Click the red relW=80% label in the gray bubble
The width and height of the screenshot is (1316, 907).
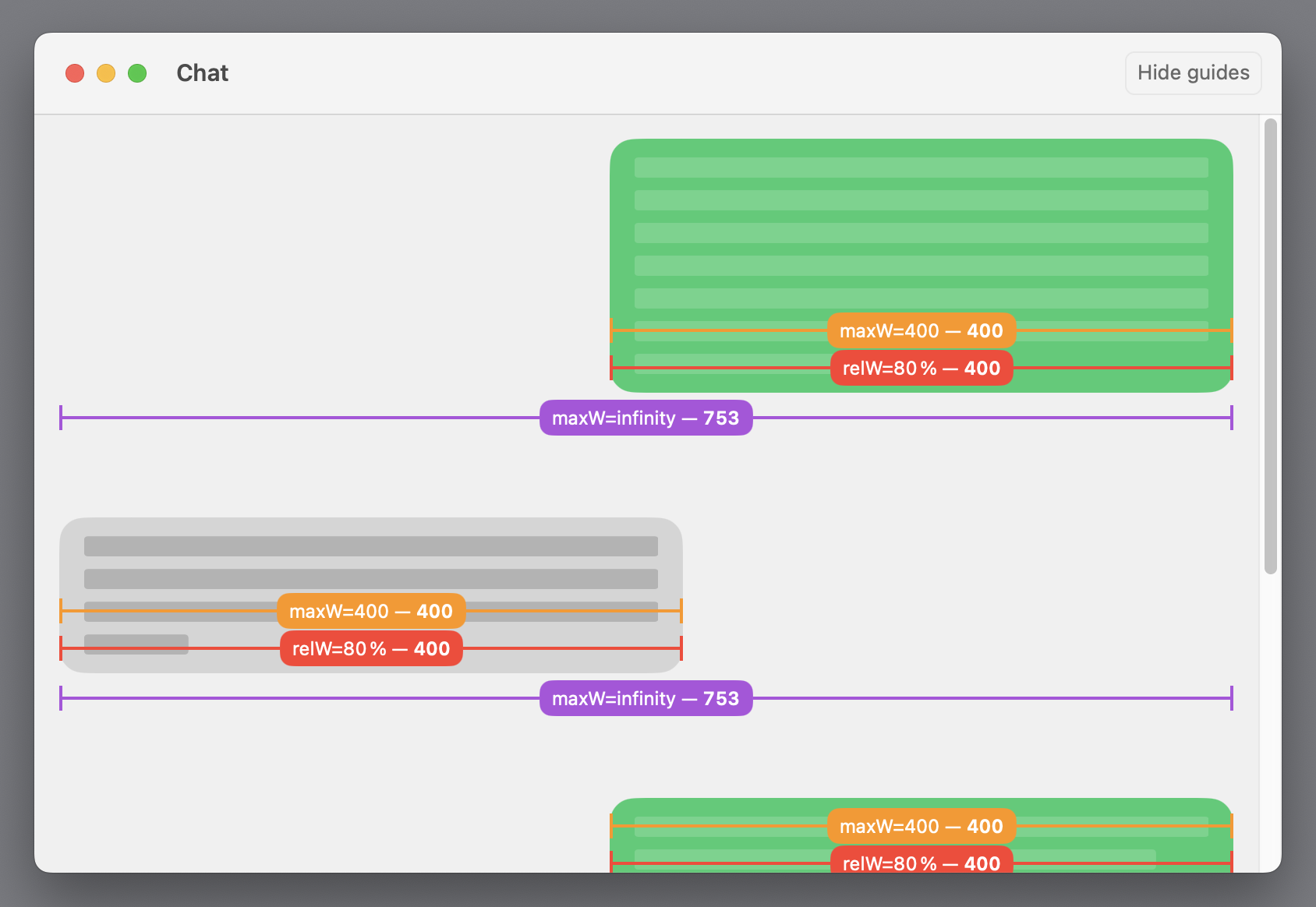pyautogui.click(x=371, y=649)
